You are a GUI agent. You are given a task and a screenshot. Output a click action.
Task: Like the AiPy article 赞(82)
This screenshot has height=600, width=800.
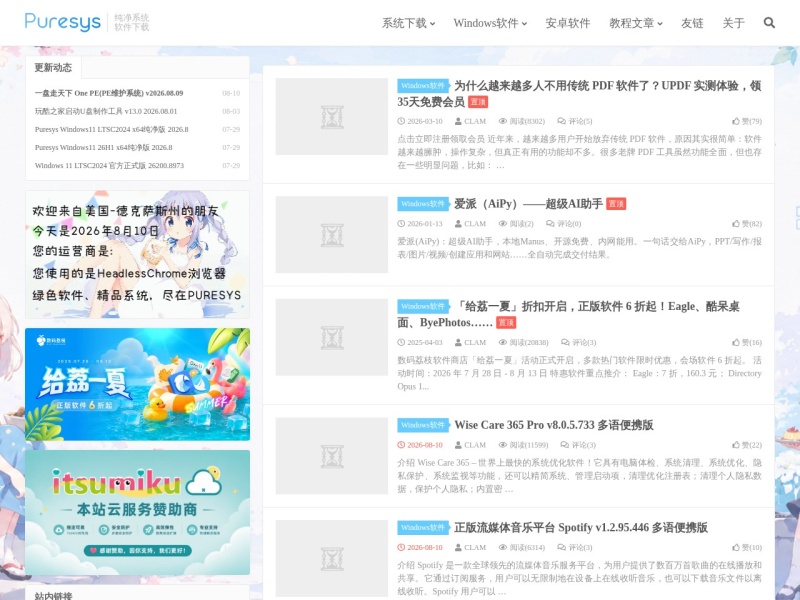pos(746,224)
